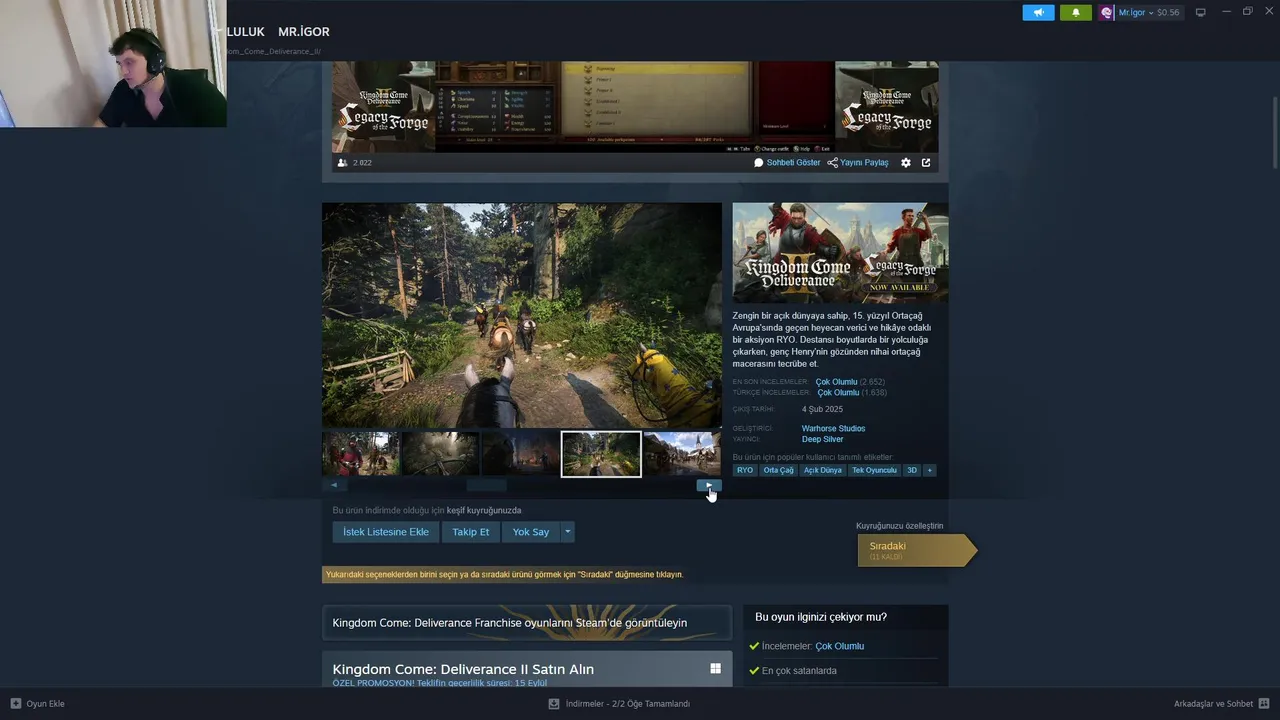Click Kingdom Come: Deliverance II Satın Alın heading
Image resolution: width=1280 pixels, height=720 pixels.
(x=463, y=669)
